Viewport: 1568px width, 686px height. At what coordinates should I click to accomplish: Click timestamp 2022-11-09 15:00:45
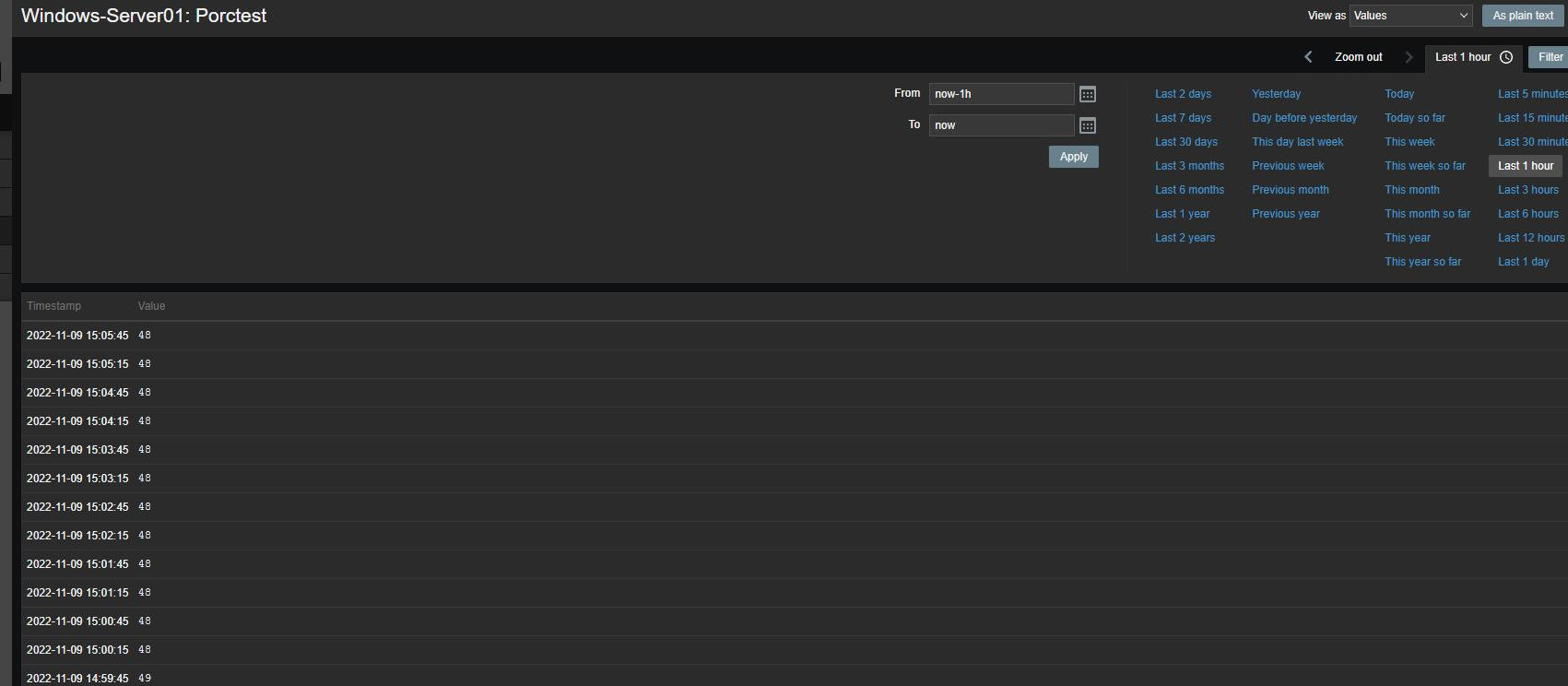pos(77,621)
